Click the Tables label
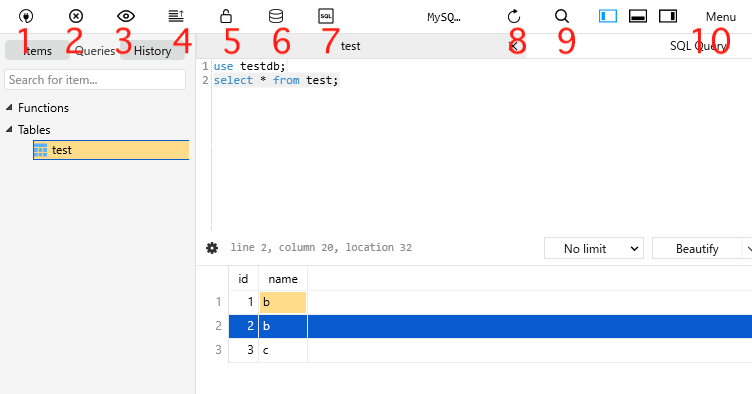752x394 pixels. tap(34, 130)
